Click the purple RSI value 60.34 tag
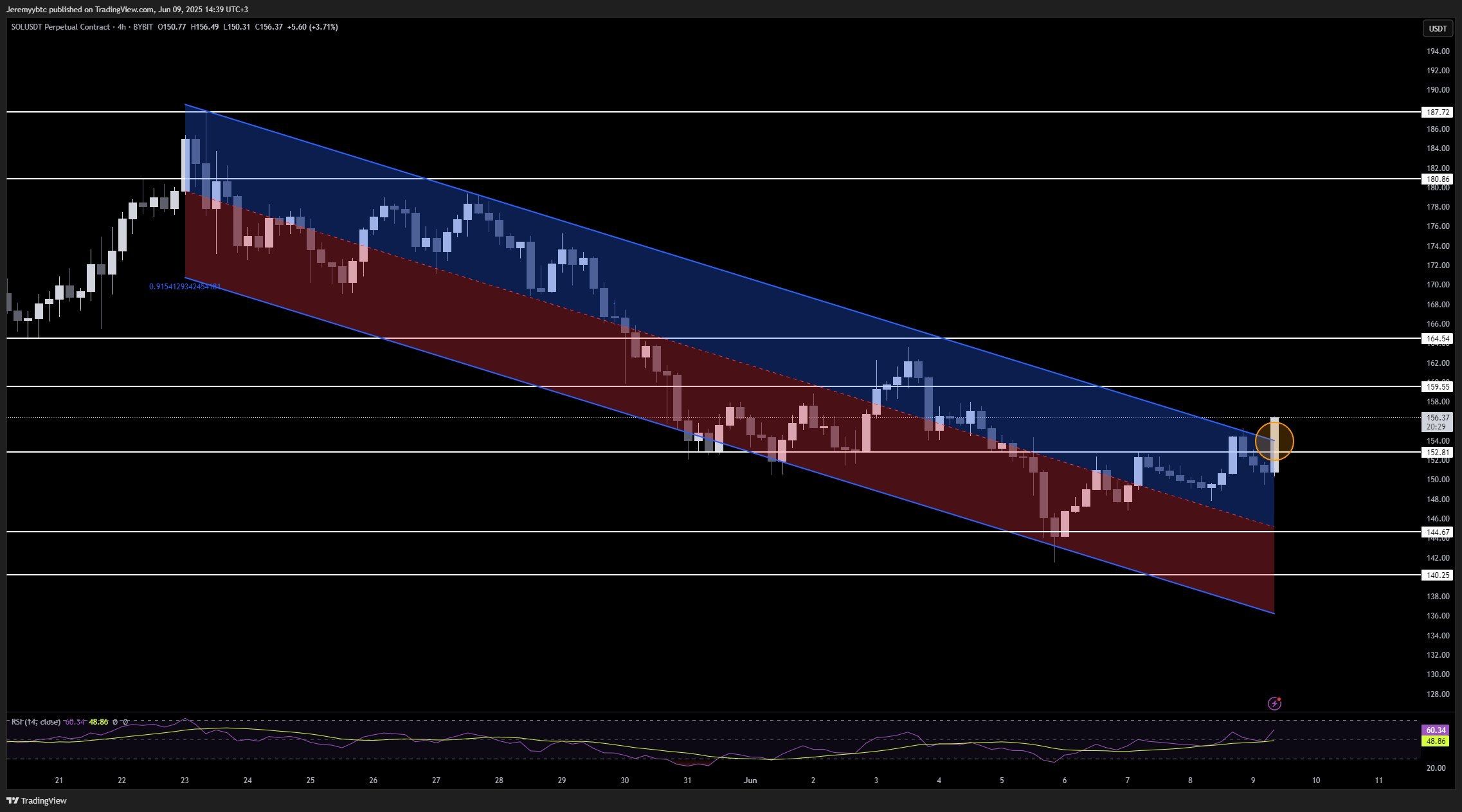The image size is (1462, 812). click(1436, 730)
